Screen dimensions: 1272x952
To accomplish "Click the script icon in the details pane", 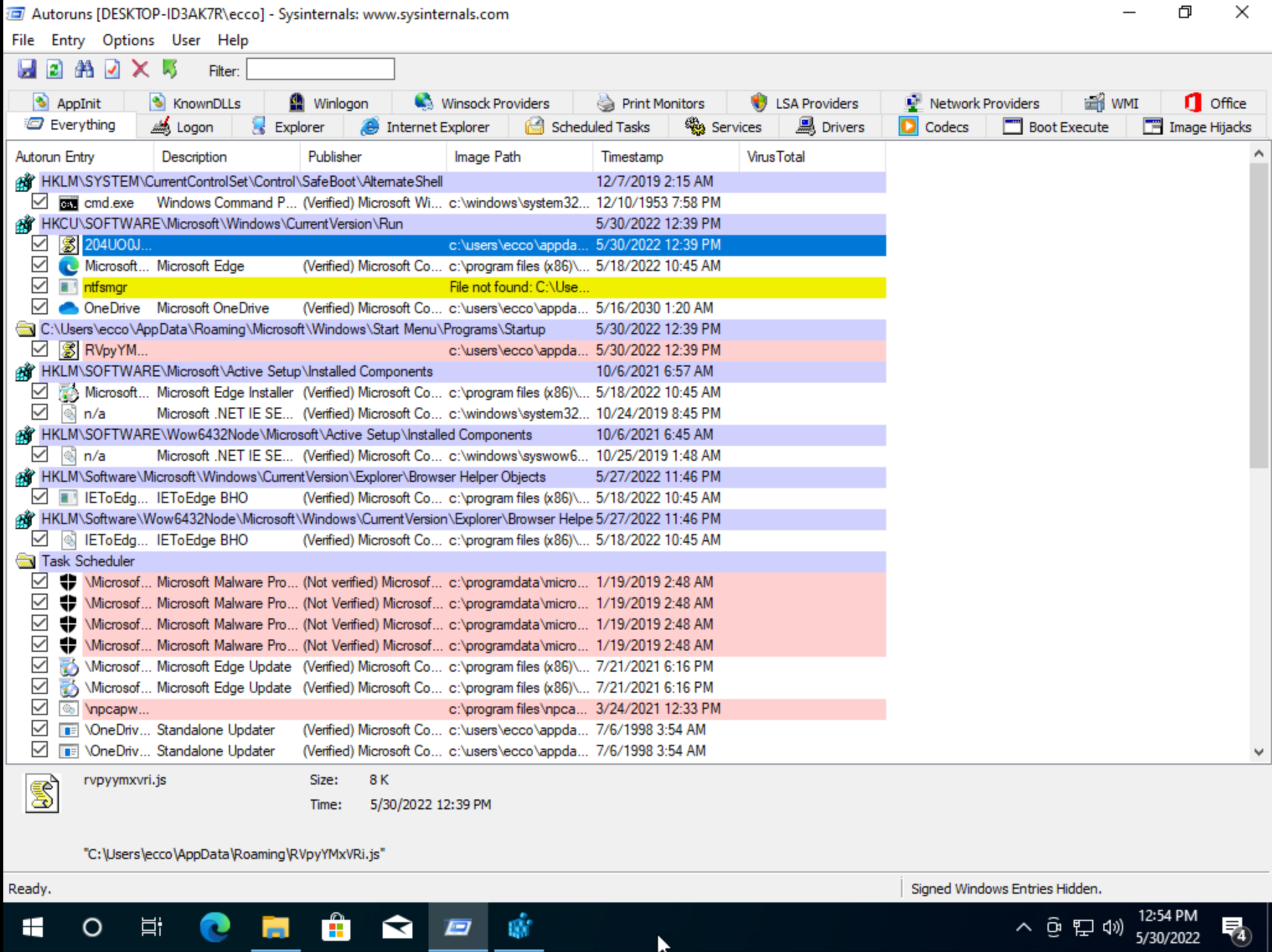I will click(42, 793).
